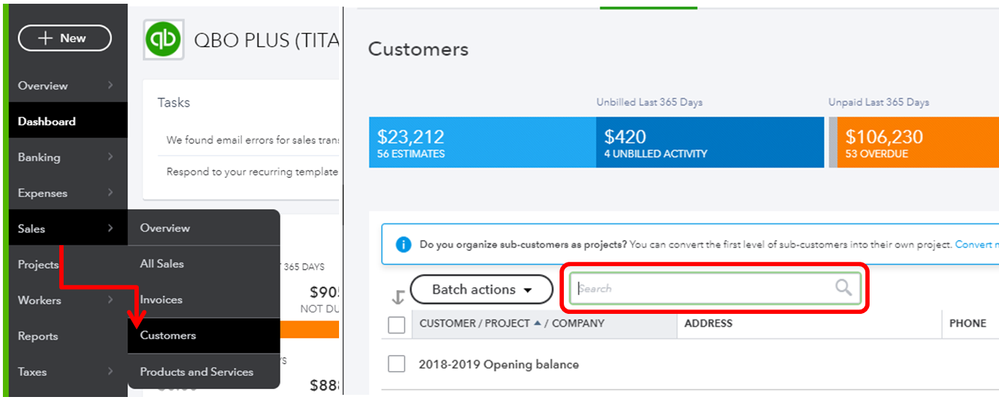Click the Convert now link
This screenshot has height=400, width=999.
[x=976, y=244]
